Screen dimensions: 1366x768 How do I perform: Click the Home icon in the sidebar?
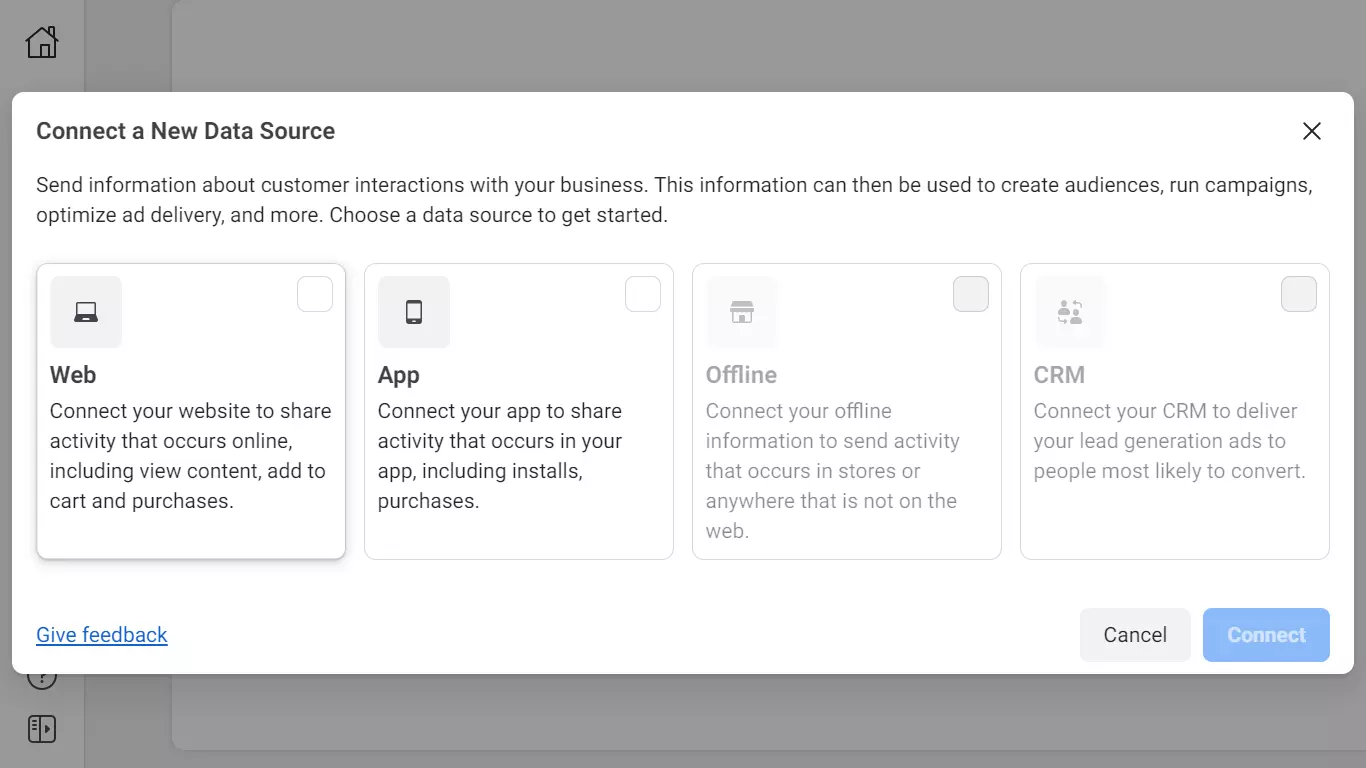pos(42,42)
